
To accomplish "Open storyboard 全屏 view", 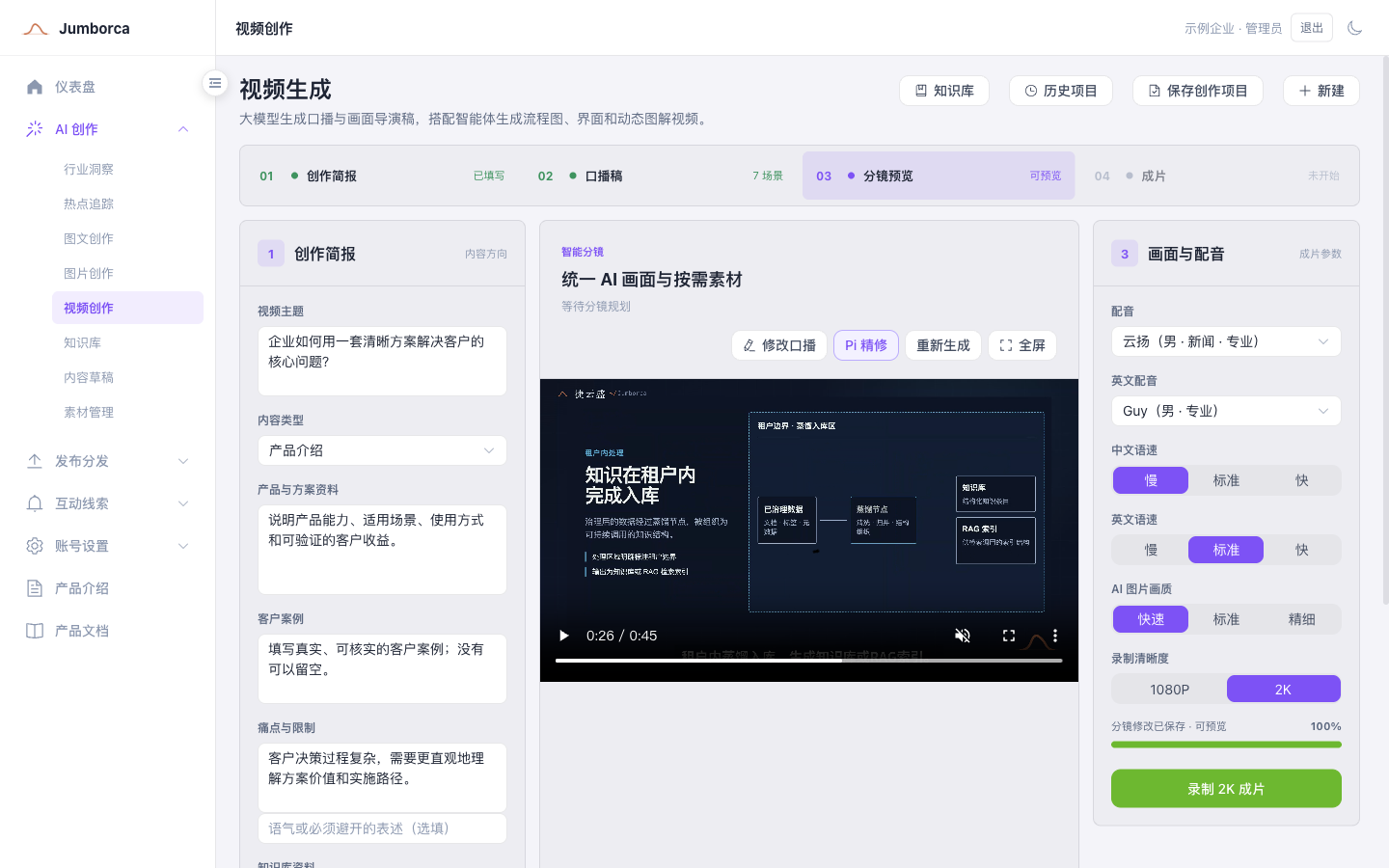I will [x=1022, y=345].
